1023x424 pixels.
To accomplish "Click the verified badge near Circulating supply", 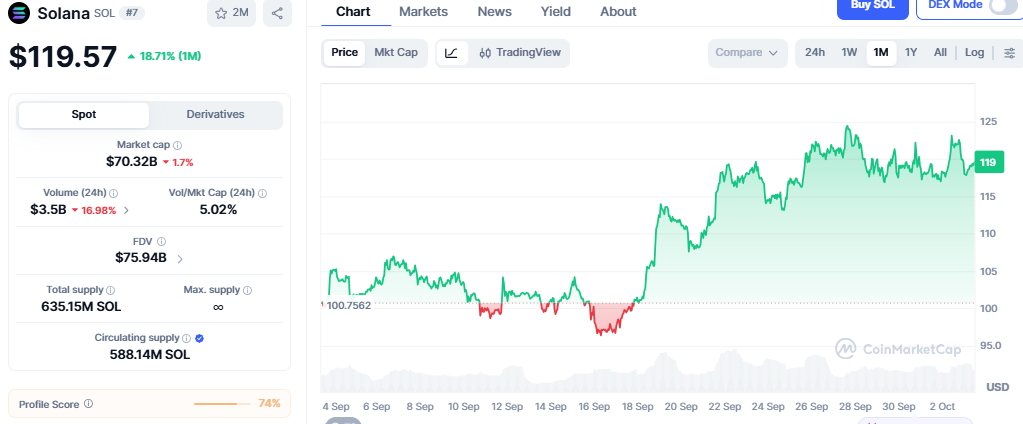I will point(200,338).
